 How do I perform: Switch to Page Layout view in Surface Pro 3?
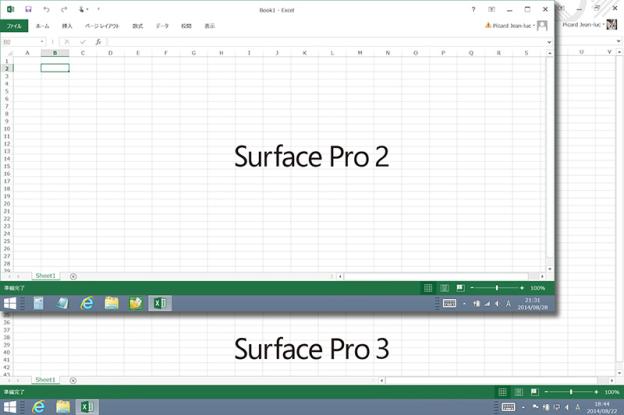519,392
